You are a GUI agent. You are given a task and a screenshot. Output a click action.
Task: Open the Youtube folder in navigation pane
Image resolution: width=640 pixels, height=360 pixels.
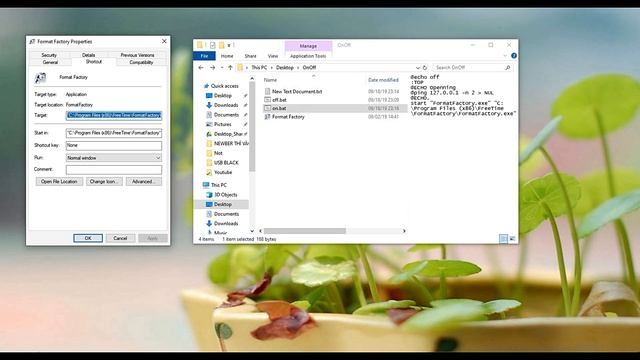pyautogui.click(x=223, y=172)
